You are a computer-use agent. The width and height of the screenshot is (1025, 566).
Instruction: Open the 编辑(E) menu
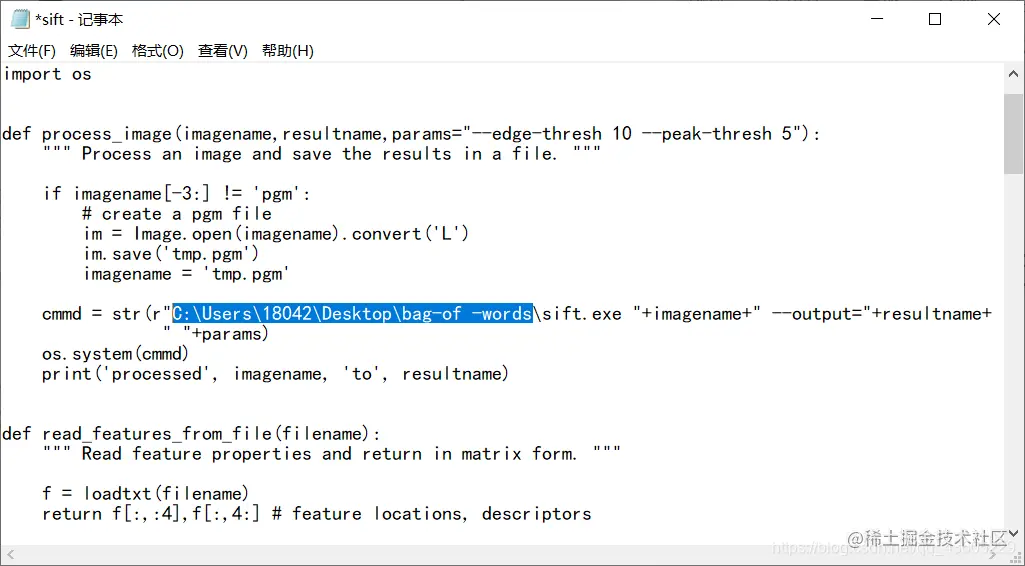point(93,50)
